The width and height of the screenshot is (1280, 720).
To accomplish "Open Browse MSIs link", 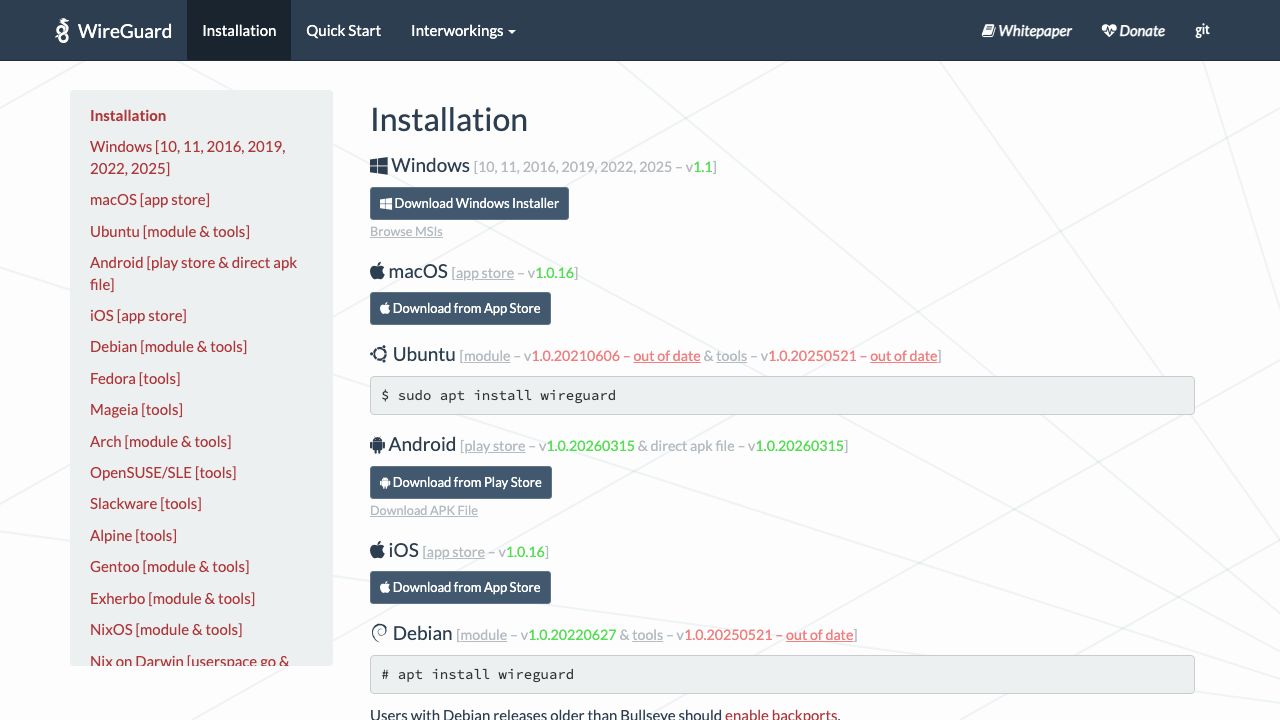I will pyautogui.click(x=406, y=232).
